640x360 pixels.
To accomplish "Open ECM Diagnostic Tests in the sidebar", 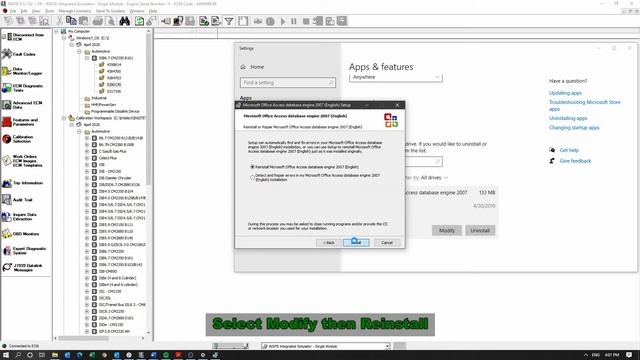I will coord(23,88).
